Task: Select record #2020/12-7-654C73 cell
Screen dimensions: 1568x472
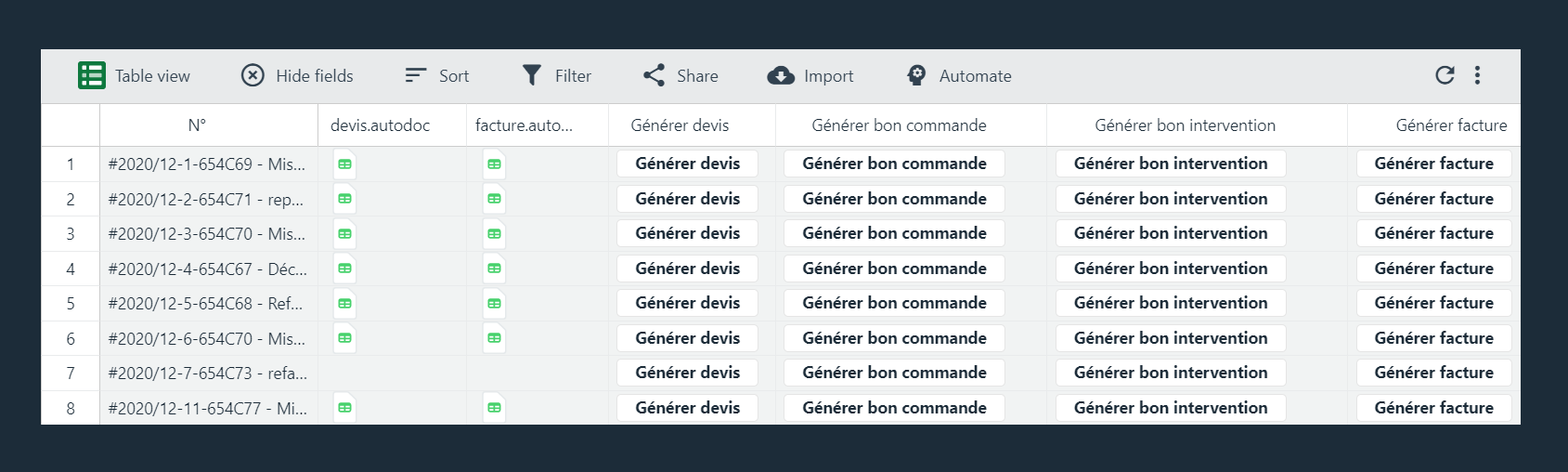Action: (x=209, y=373)
